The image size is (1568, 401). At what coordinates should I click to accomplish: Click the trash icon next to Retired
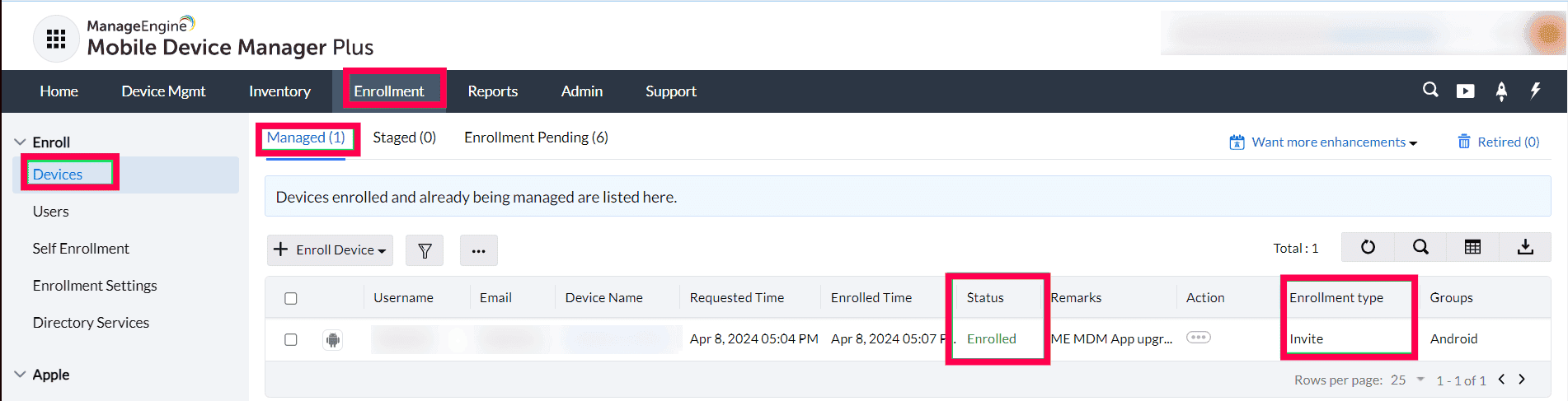coord(1464,142)
